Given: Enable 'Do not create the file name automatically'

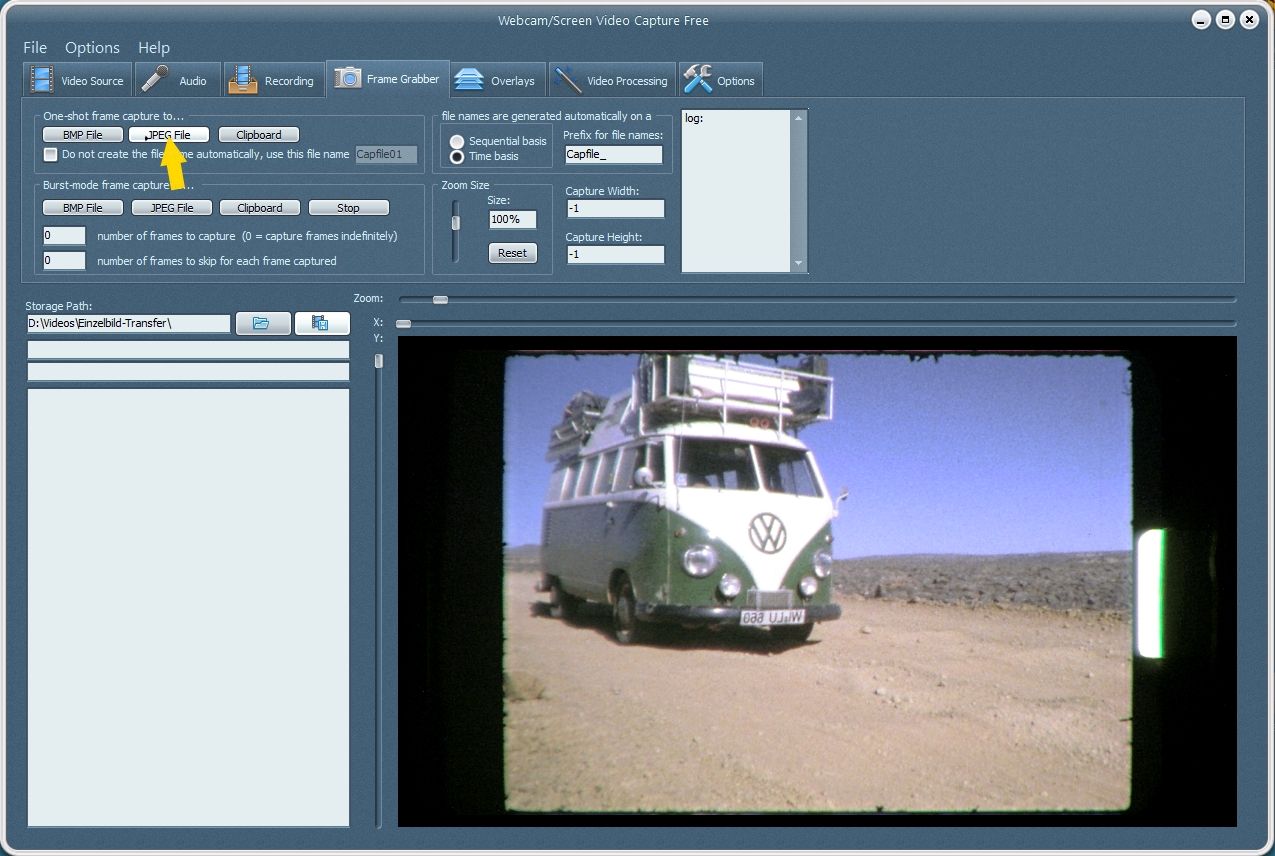Looking at the screenshot, I should click(51, 154).
